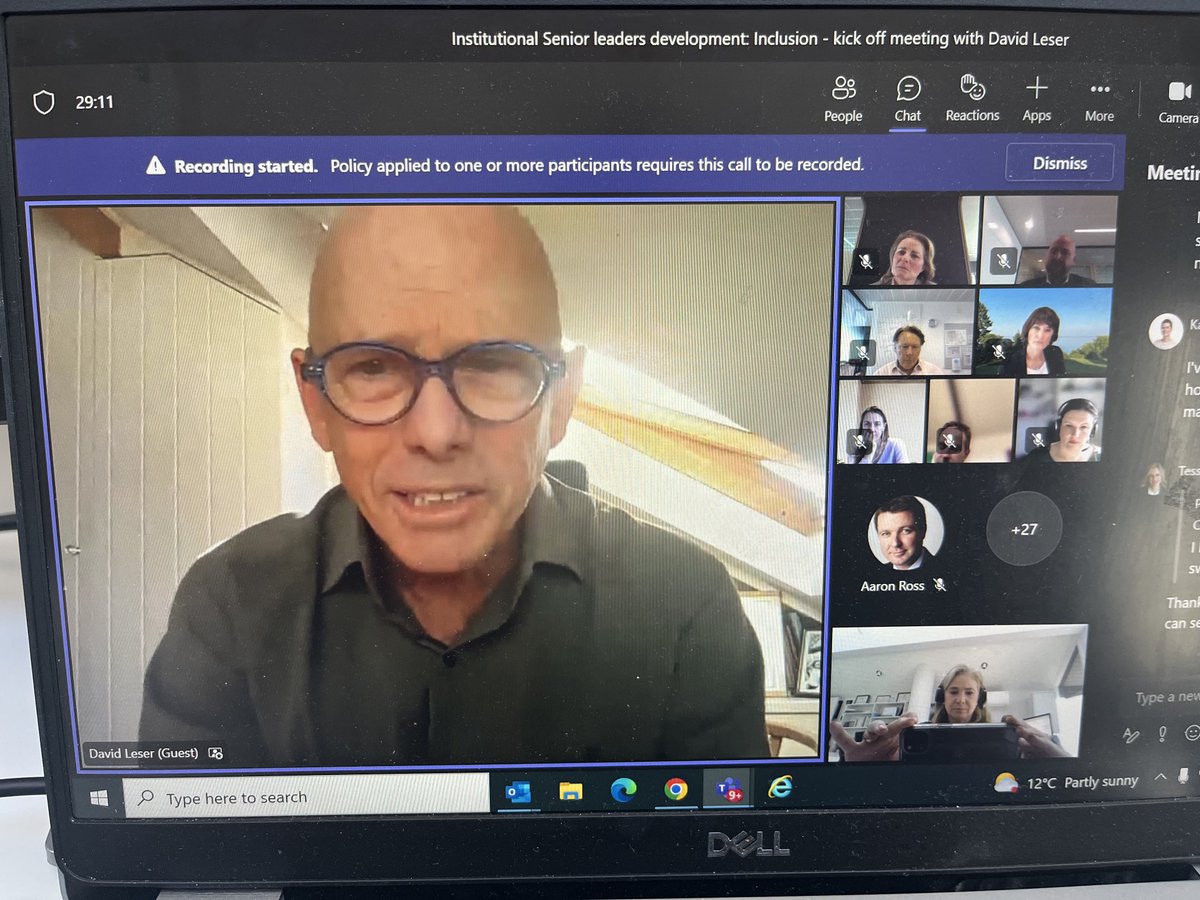Screen dimensions: 1200x900
Task: Click the 'Type a new' message box
Action: coord(1166,698)
